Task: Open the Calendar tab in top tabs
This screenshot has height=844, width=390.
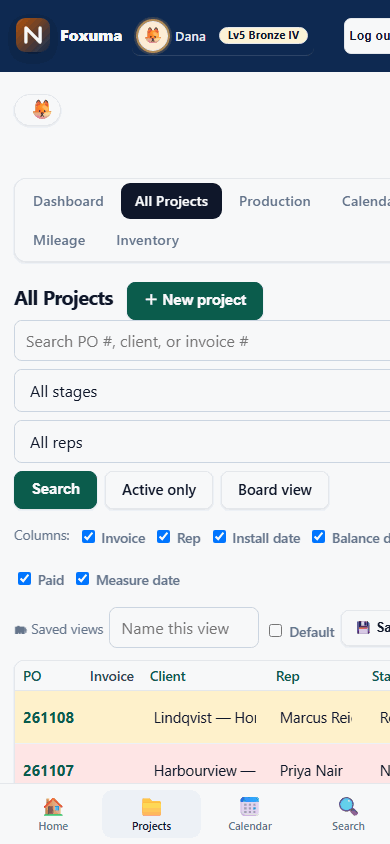Action: coord(366,201)
